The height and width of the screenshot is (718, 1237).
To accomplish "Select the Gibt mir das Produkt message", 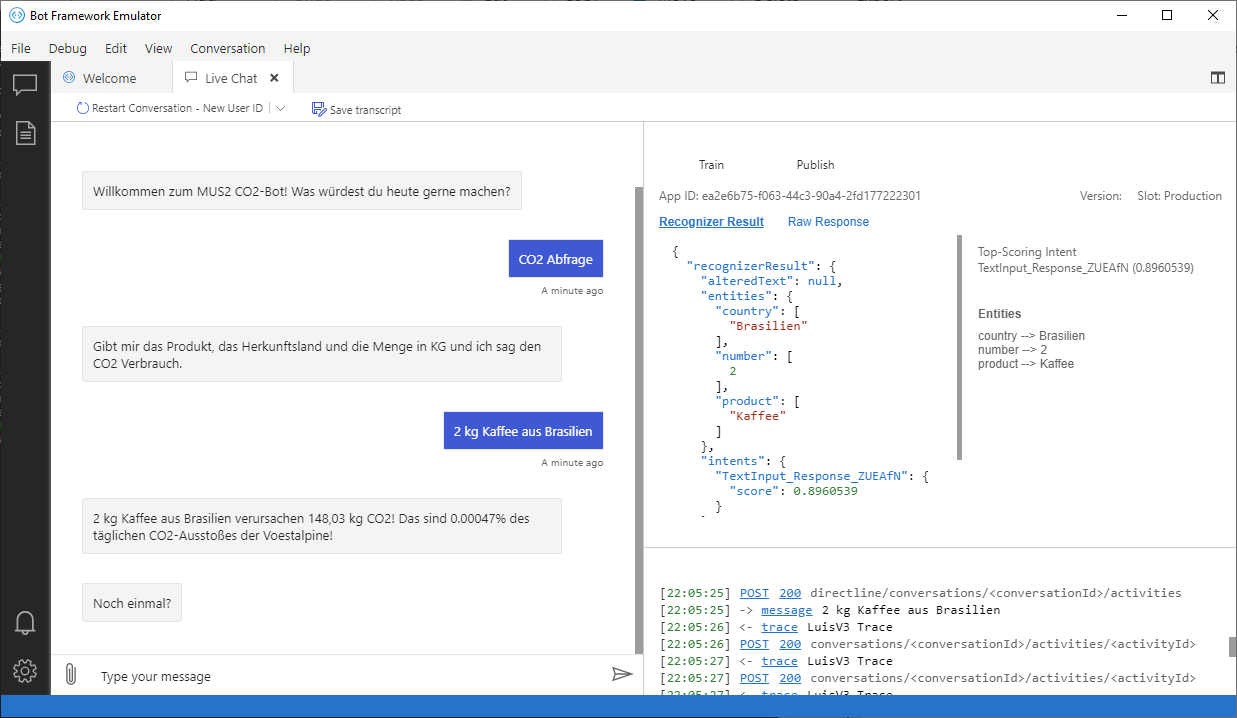I will 322,354.
